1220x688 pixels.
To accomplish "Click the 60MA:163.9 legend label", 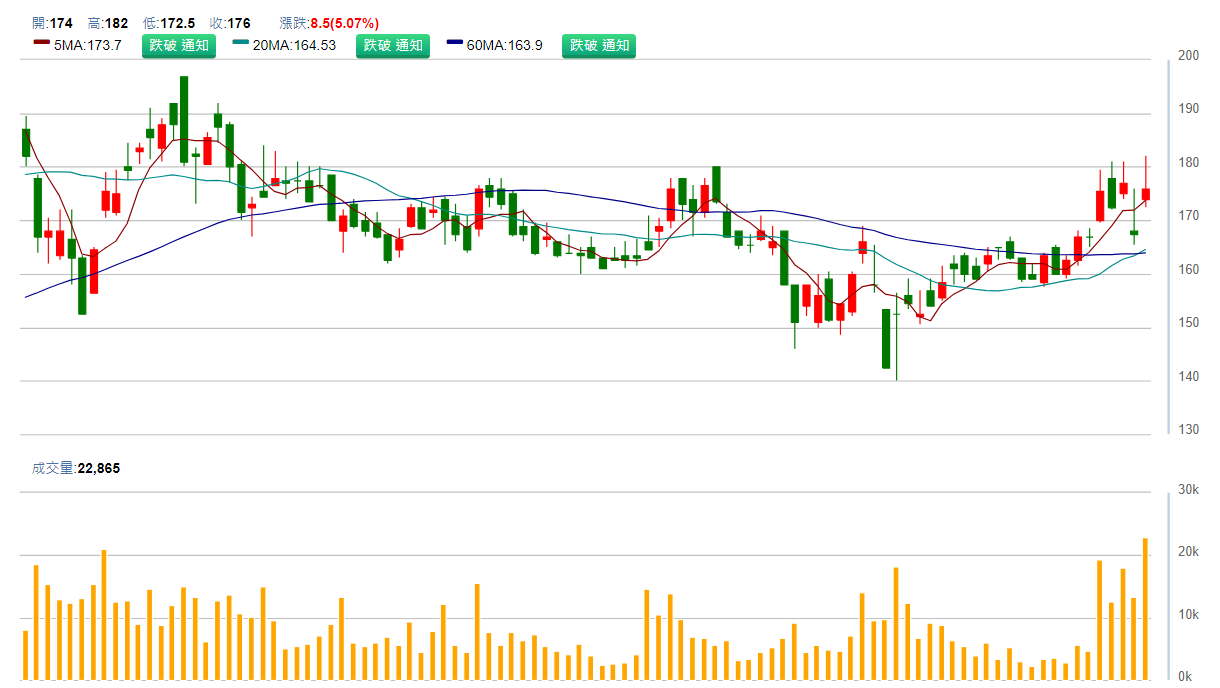I will [x=504, y=45].
